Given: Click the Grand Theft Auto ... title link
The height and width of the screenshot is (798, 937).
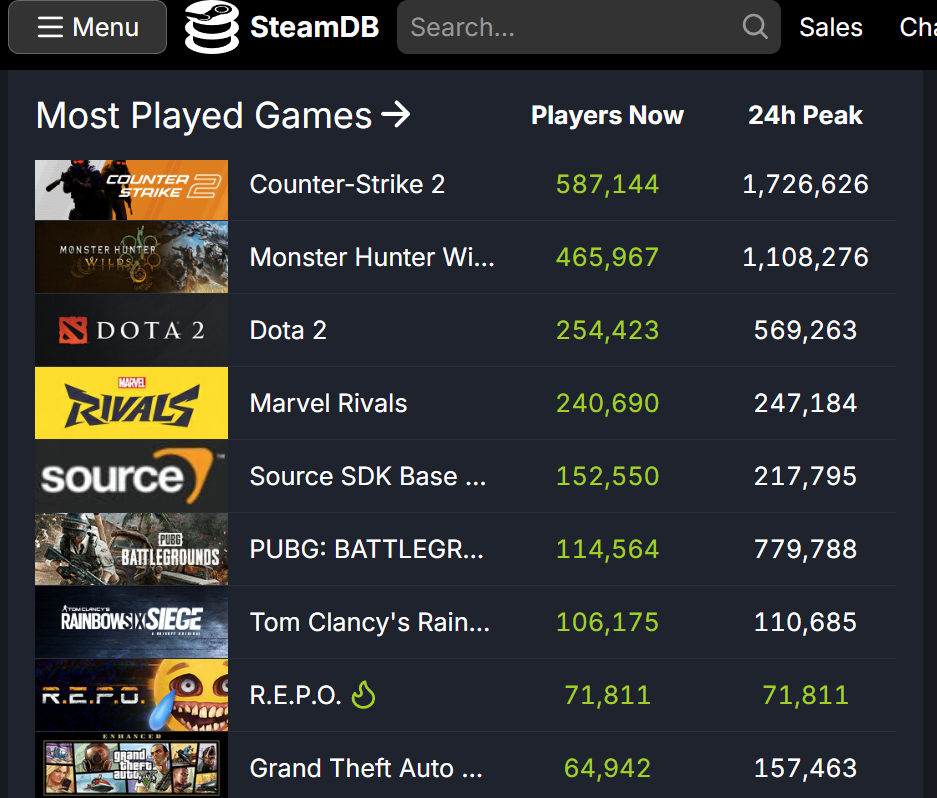Looking at the screenshot, I should click(x=366, y=768).
